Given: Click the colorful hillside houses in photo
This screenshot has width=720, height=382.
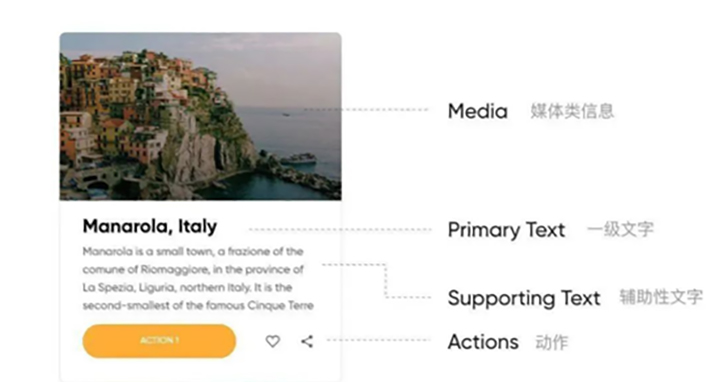Looking at the screenshot, I should (133, 101).
